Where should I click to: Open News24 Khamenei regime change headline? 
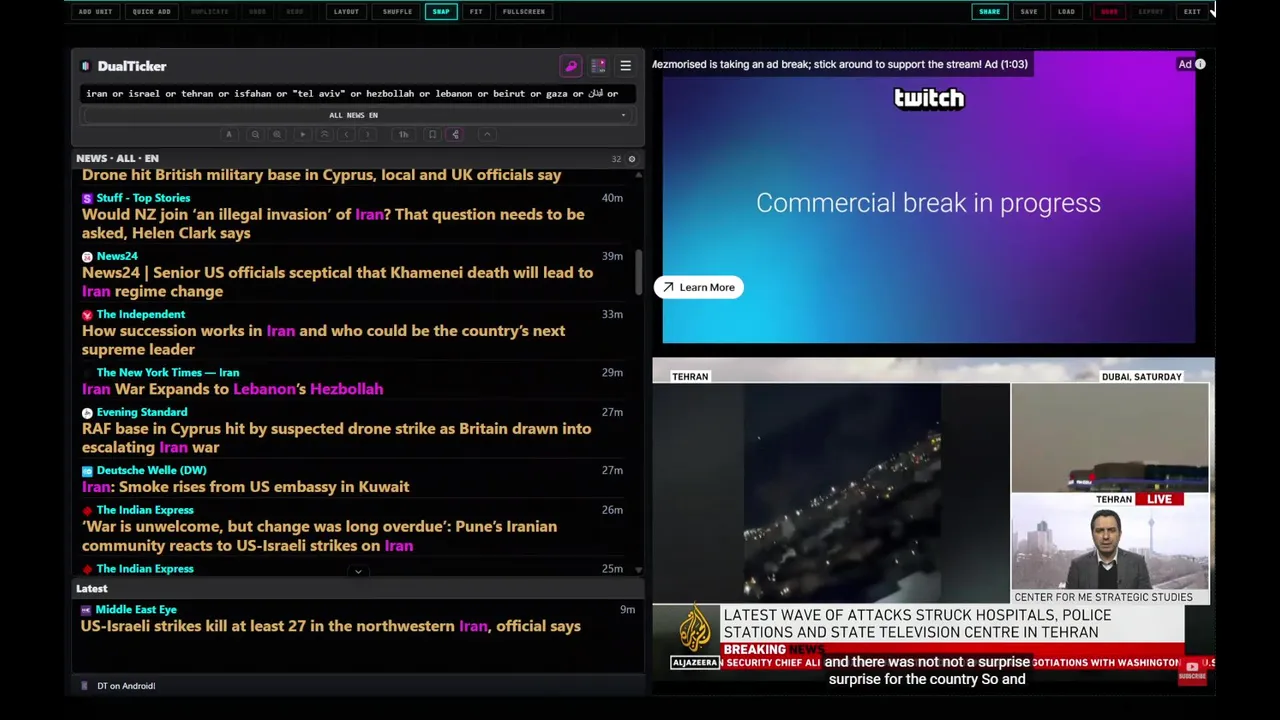(337, 282)
